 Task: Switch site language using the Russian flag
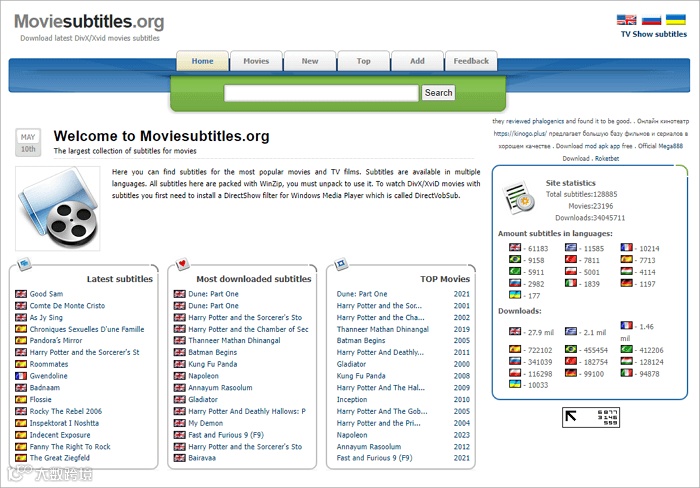click(x=651, y=20)
